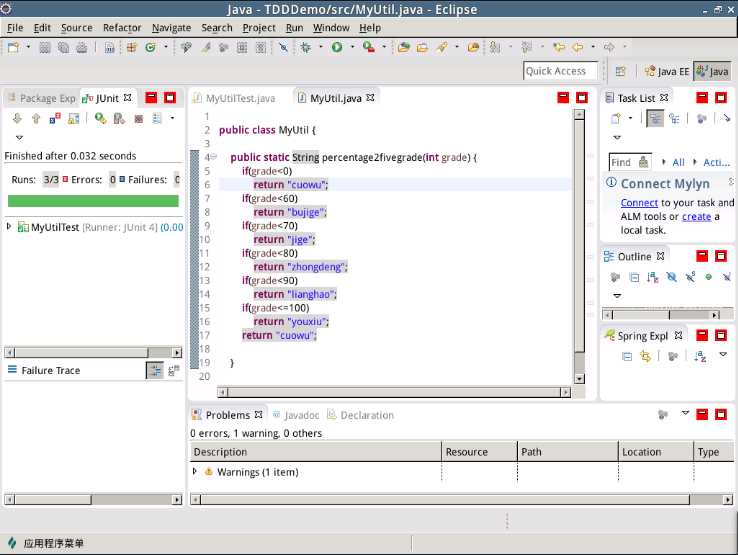Click the Run Last Tool external tools icon

pyautogui.click(x=369, y=47)
